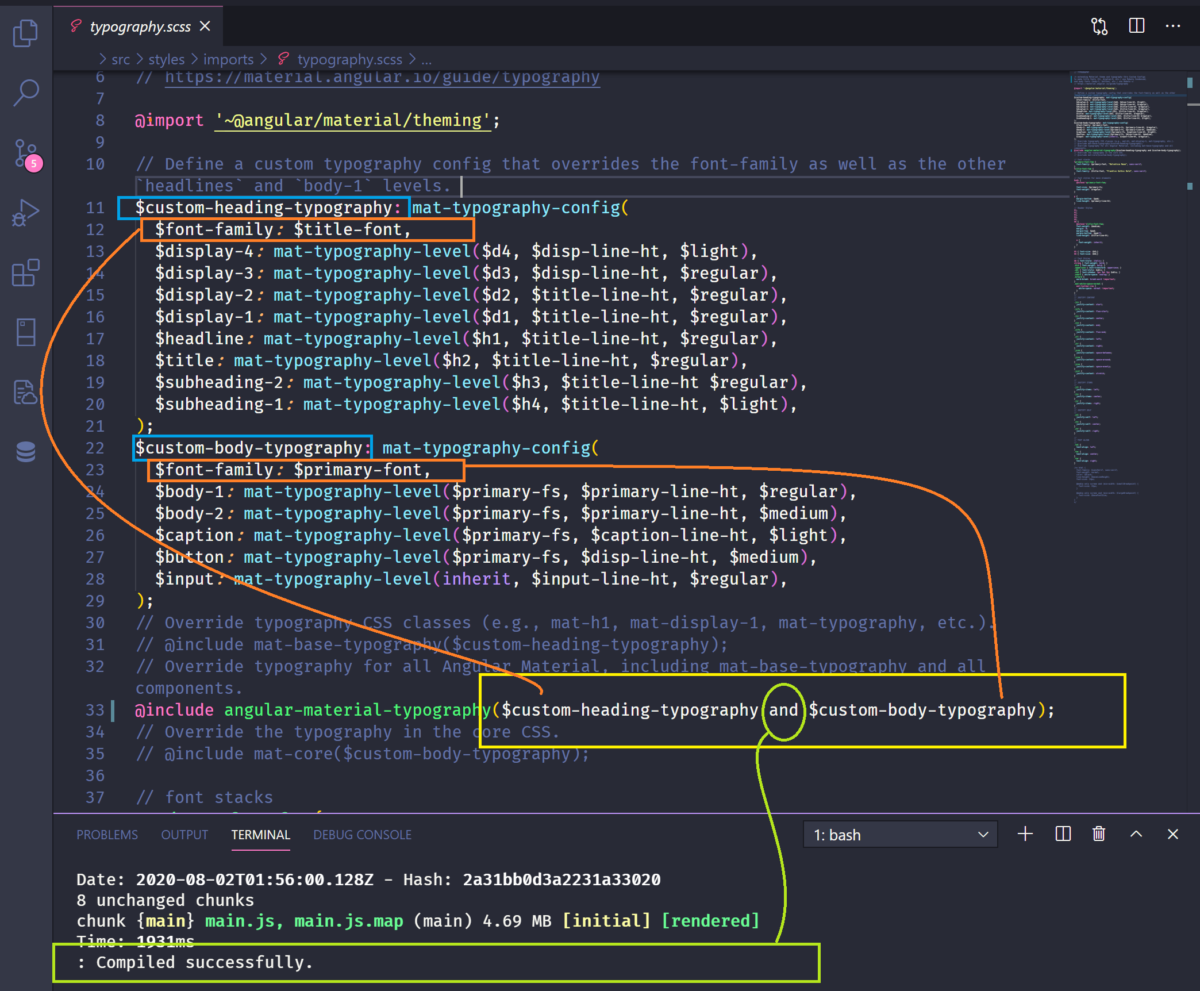Open the '1: bash' terminal dropdown
This screenshot has height=991, width=1200.
coord(900,834)
